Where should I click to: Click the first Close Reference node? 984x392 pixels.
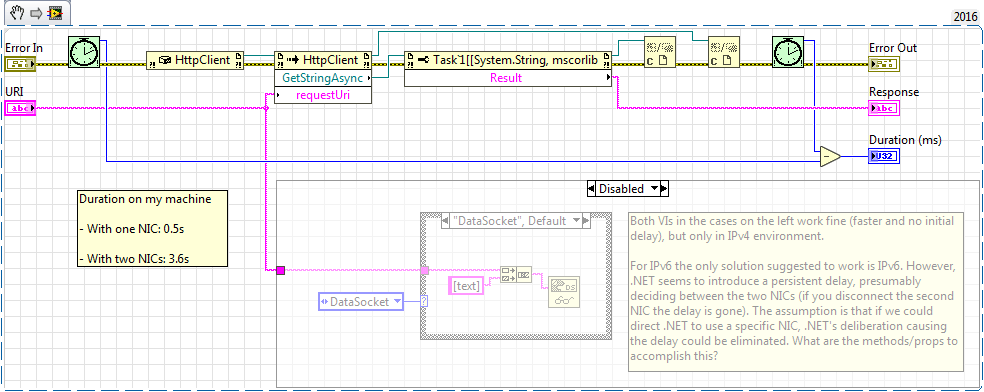pos(661,51)
